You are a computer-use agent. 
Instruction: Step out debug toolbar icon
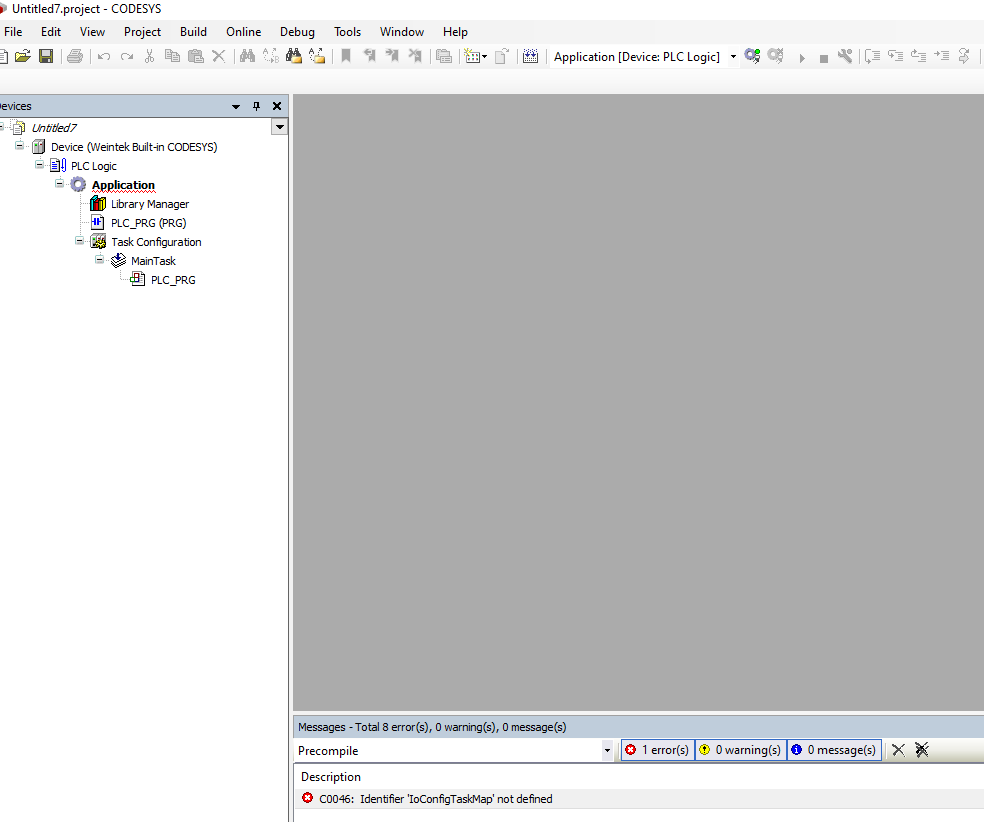pos(919,56)
